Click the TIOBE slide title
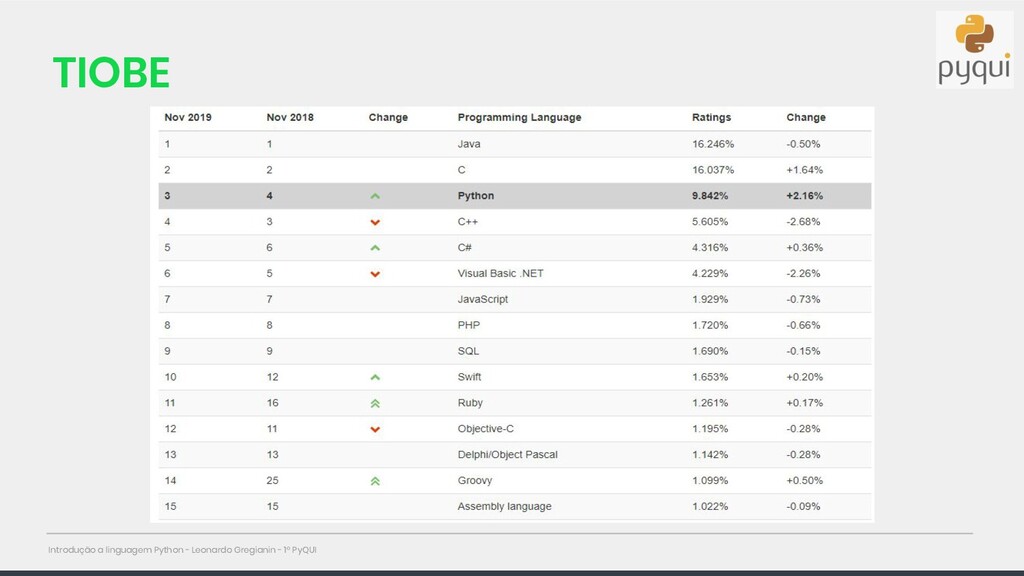Viewport: 1024px width, 576px height. pos(111,72)
